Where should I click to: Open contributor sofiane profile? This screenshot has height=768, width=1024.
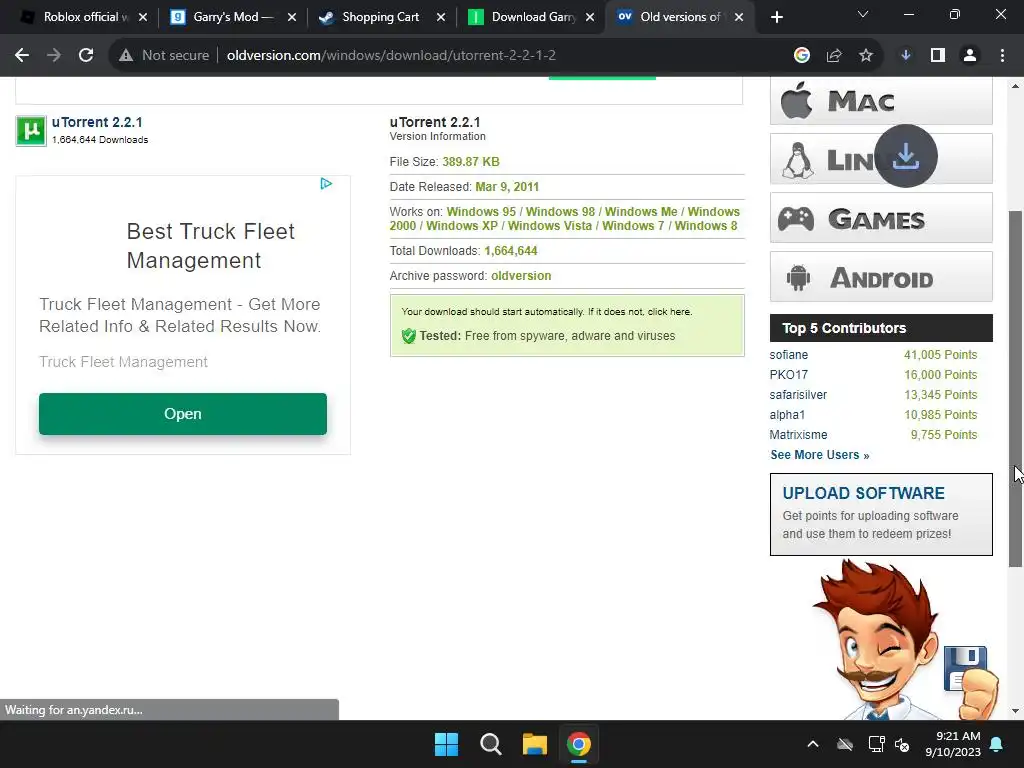tap(788, 355)
